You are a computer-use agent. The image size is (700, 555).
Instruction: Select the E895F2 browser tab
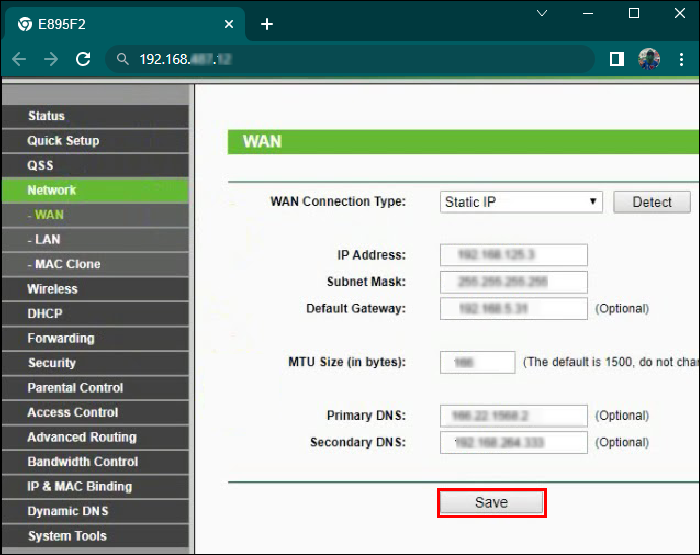(125, 24)
